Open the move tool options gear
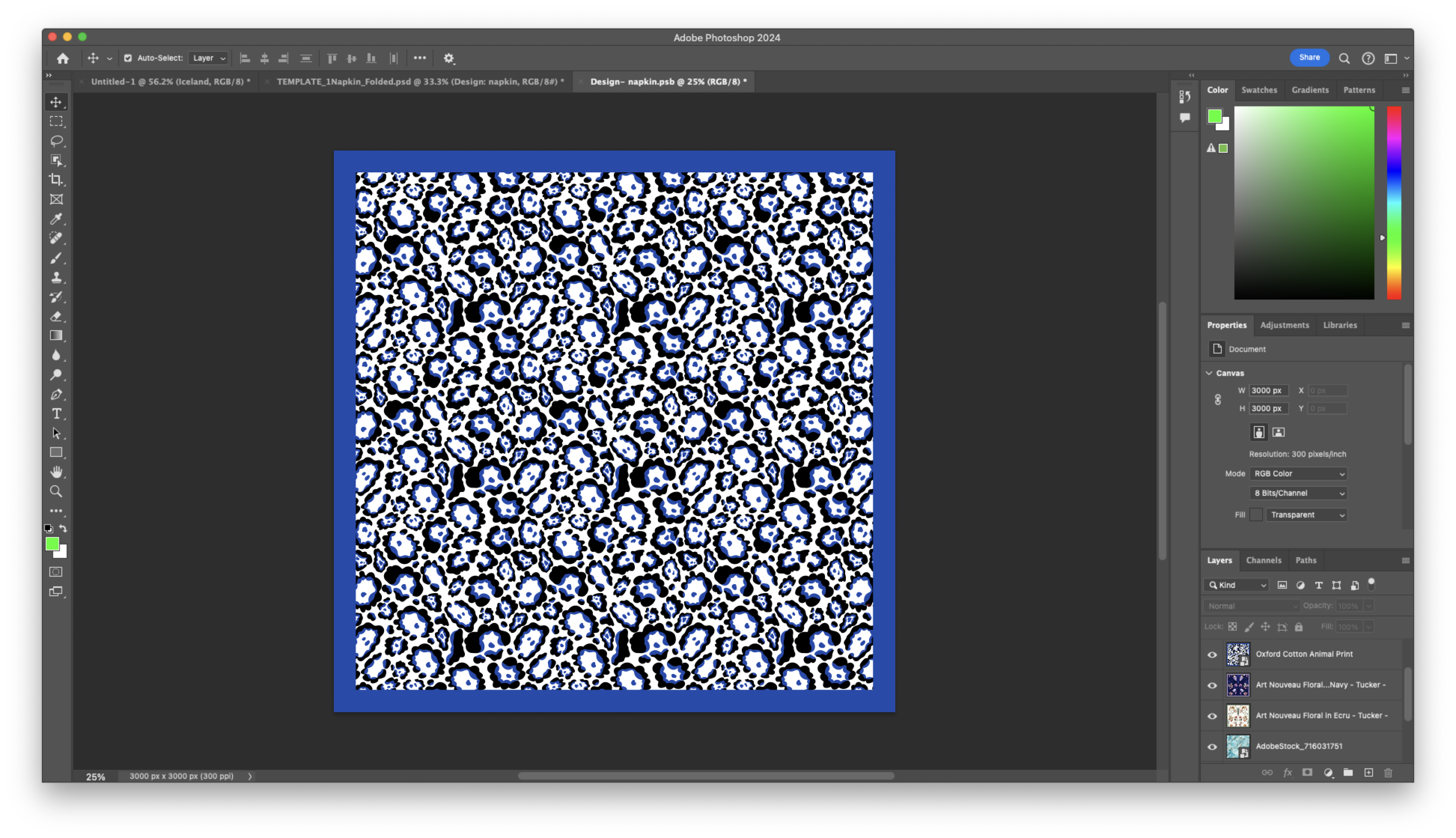This screenshot has width=1456, height=838. [x=449, y=58]
